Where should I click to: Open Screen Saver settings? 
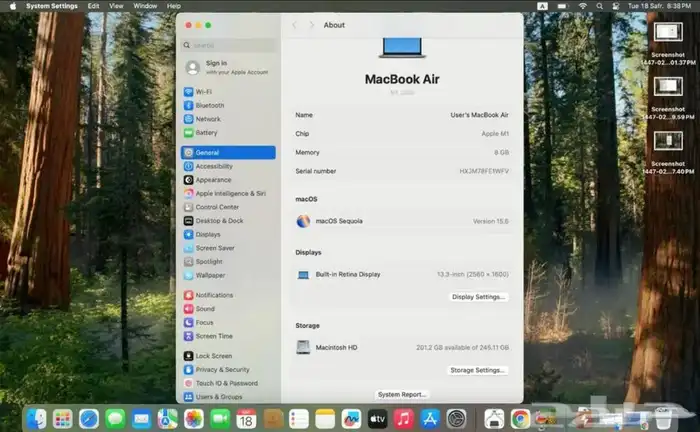pyautogui.click(x=228, y=248)
